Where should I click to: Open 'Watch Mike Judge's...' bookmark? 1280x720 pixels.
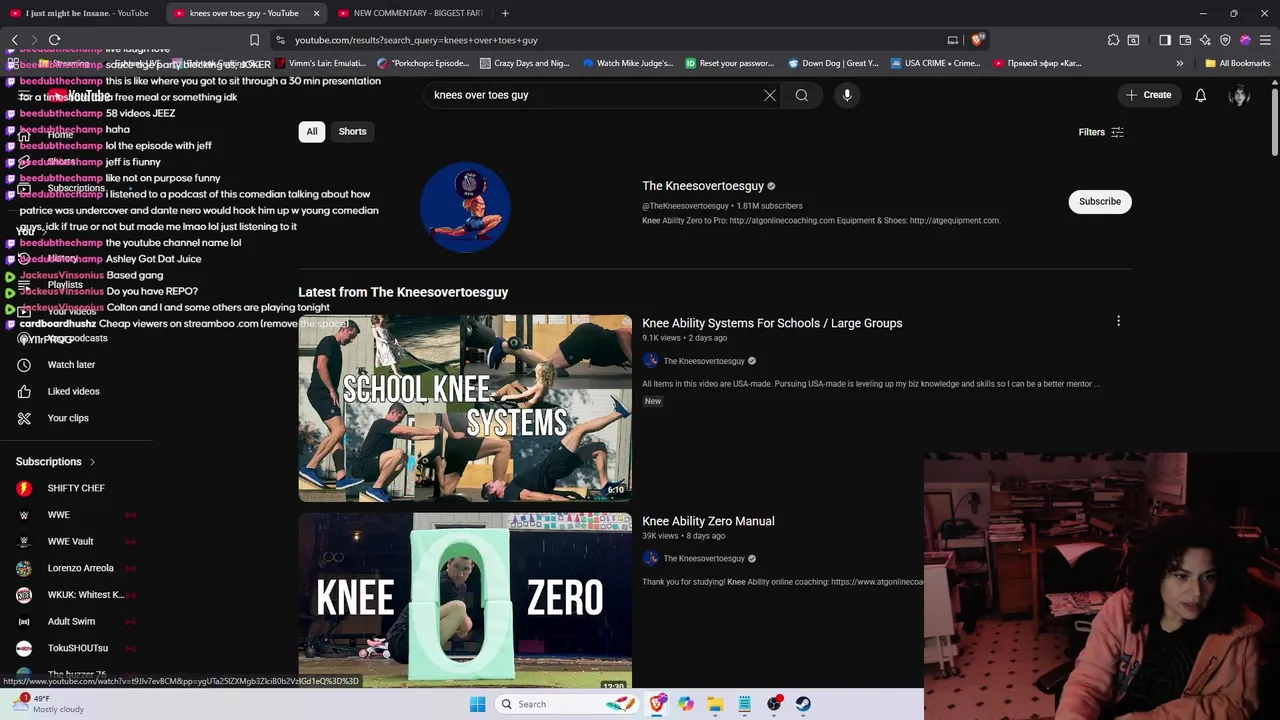(627, 63)
